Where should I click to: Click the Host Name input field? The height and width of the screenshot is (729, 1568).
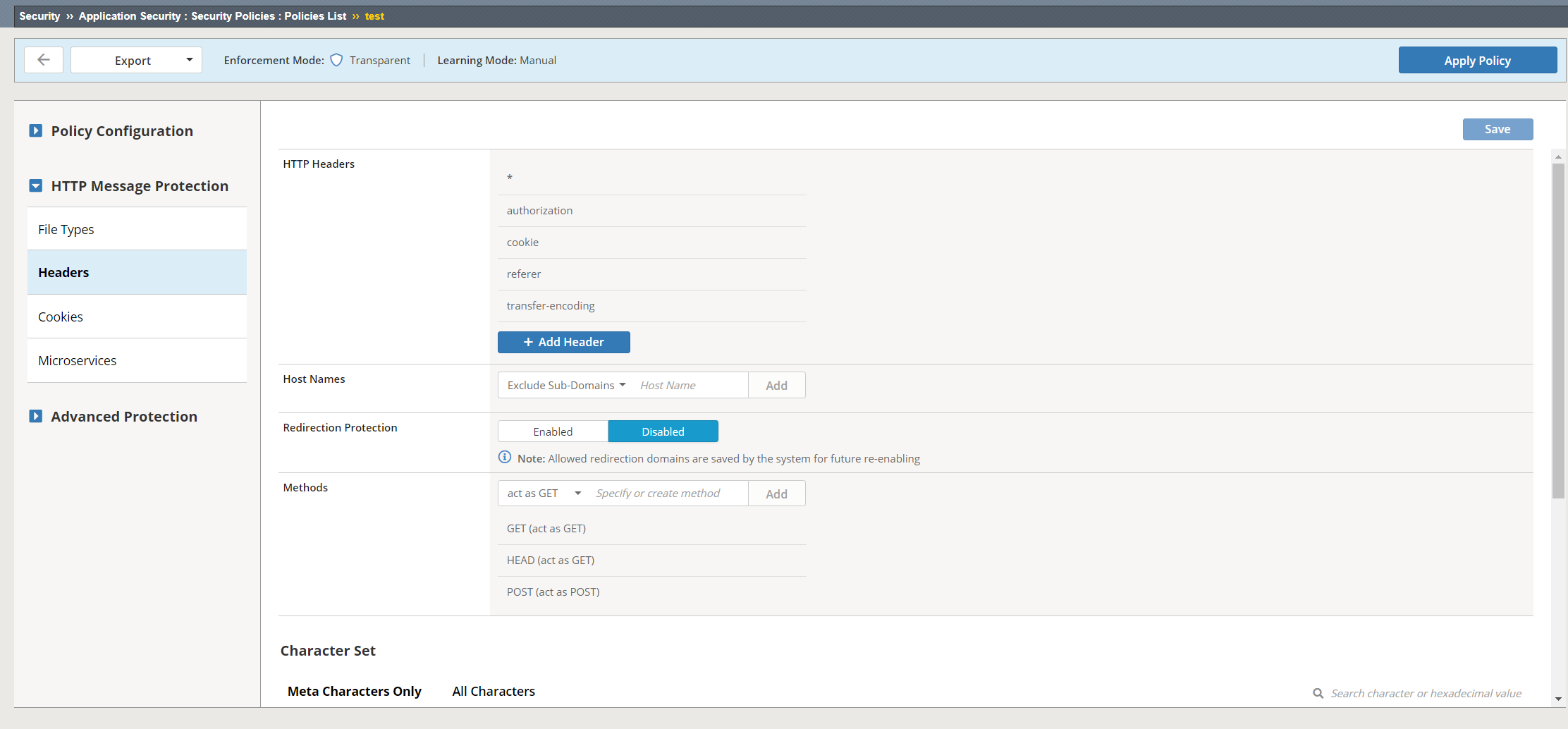pos(690,385)
